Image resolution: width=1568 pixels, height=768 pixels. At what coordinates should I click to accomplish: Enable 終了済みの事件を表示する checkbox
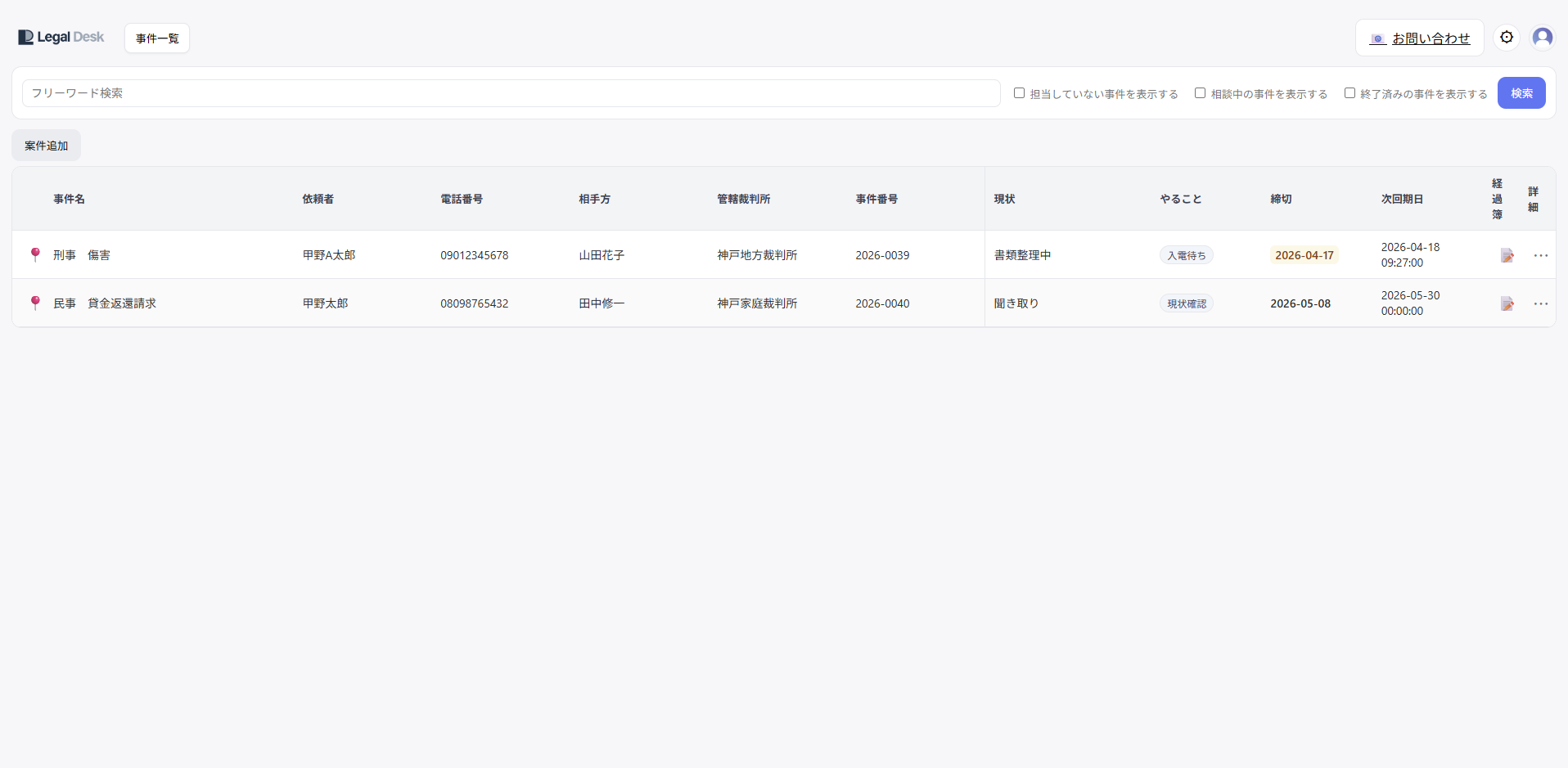click(1350, 93)
